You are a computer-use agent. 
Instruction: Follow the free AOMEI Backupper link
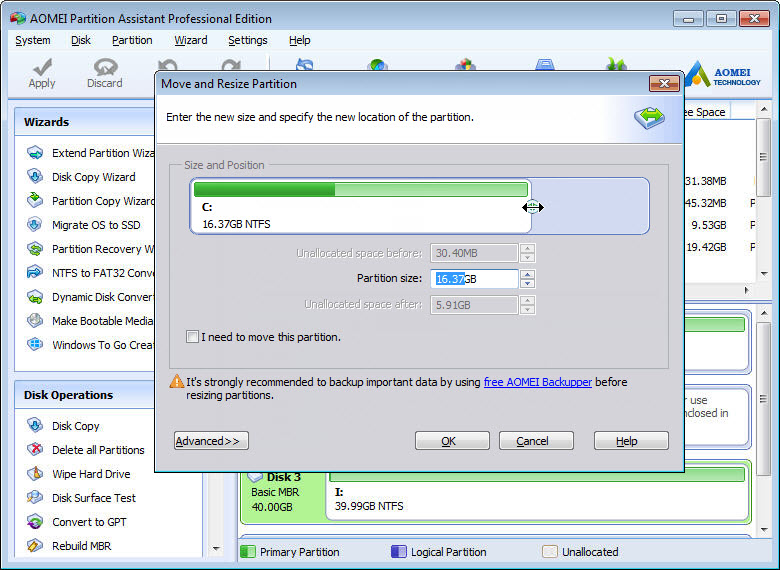pos(538,382)
